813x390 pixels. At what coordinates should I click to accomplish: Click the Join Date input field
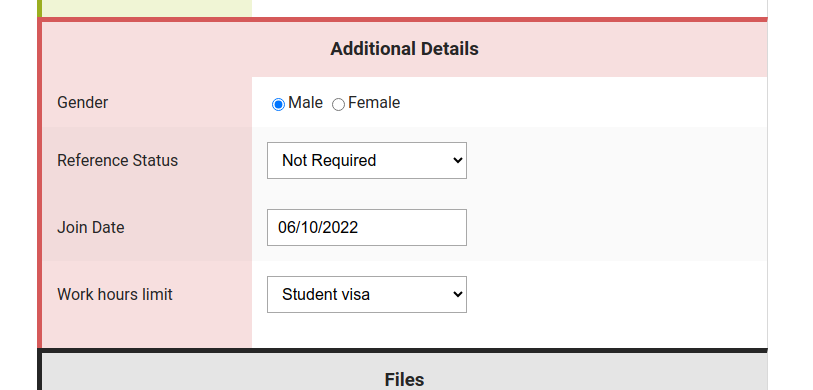pyautogui.click(x=367, y=228)
